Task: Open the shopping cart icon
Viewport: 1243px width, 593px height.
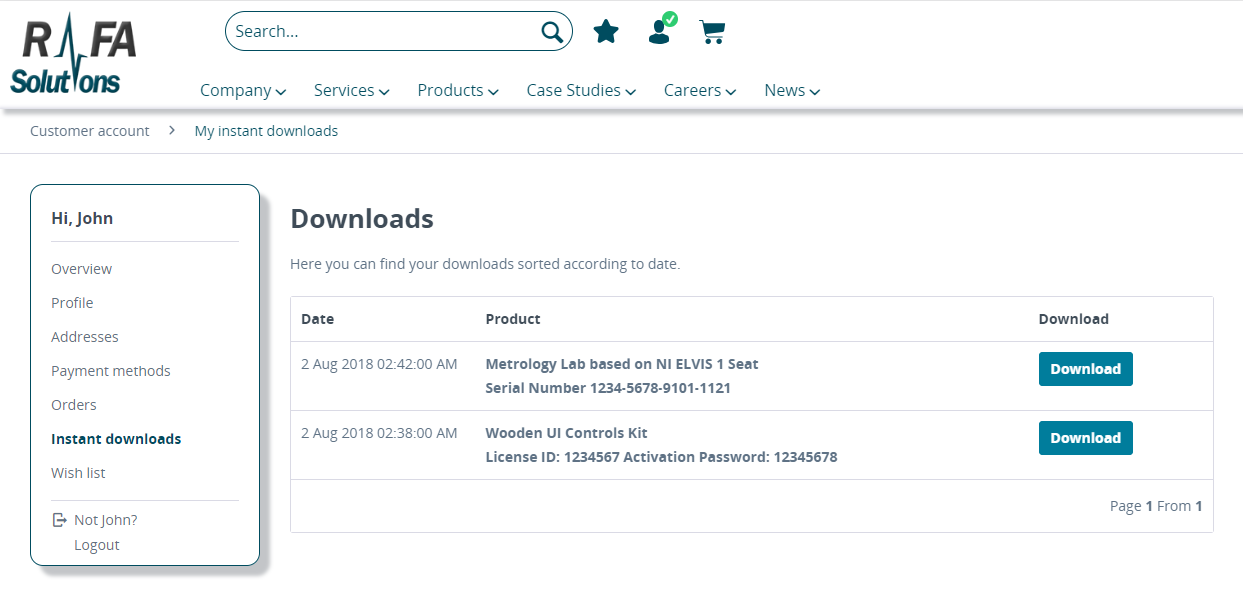Action: [x=712, y=32]
